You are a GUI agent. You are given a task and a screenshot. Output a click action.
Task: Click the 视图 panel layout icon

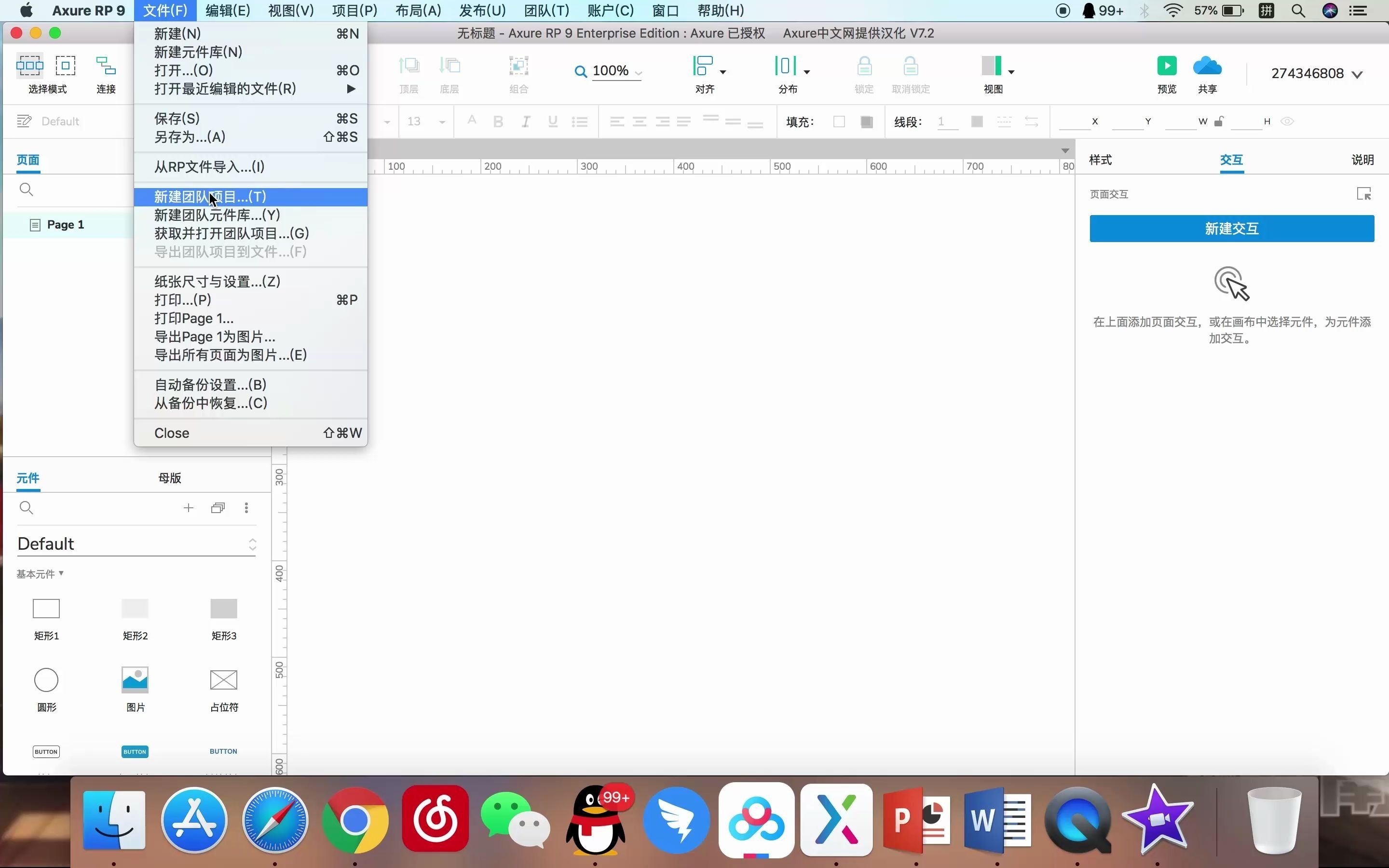pos(992,66)
